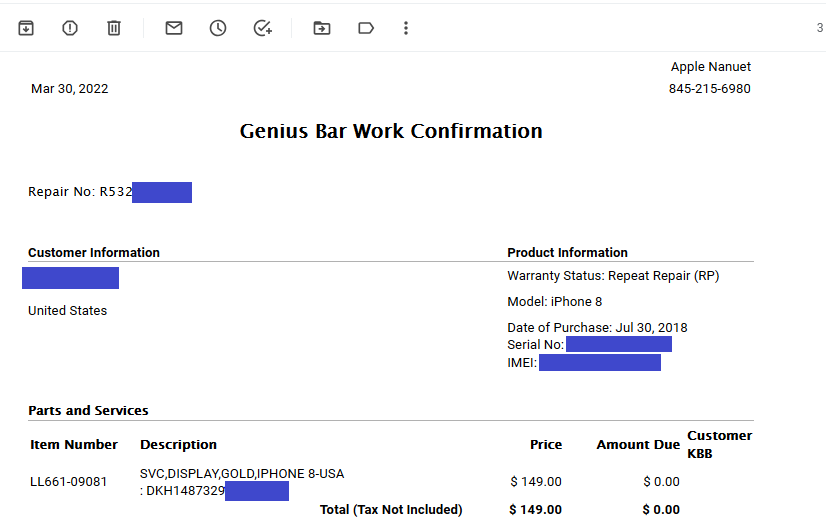The height and width of the screenshot is (531, 826).
Task: Click the item amount due $ 0.00
Action: pyautogui.click(x=661, y=481)
